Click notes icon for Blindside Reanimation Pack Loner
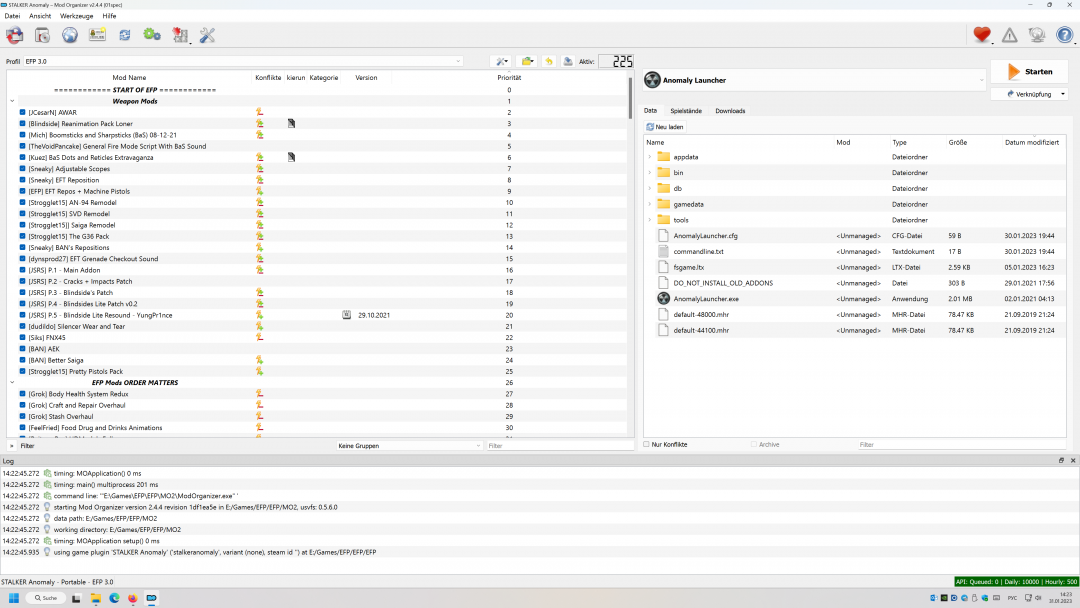Image resolution: width=1080 pixels, height=608 pixels. 291,123
